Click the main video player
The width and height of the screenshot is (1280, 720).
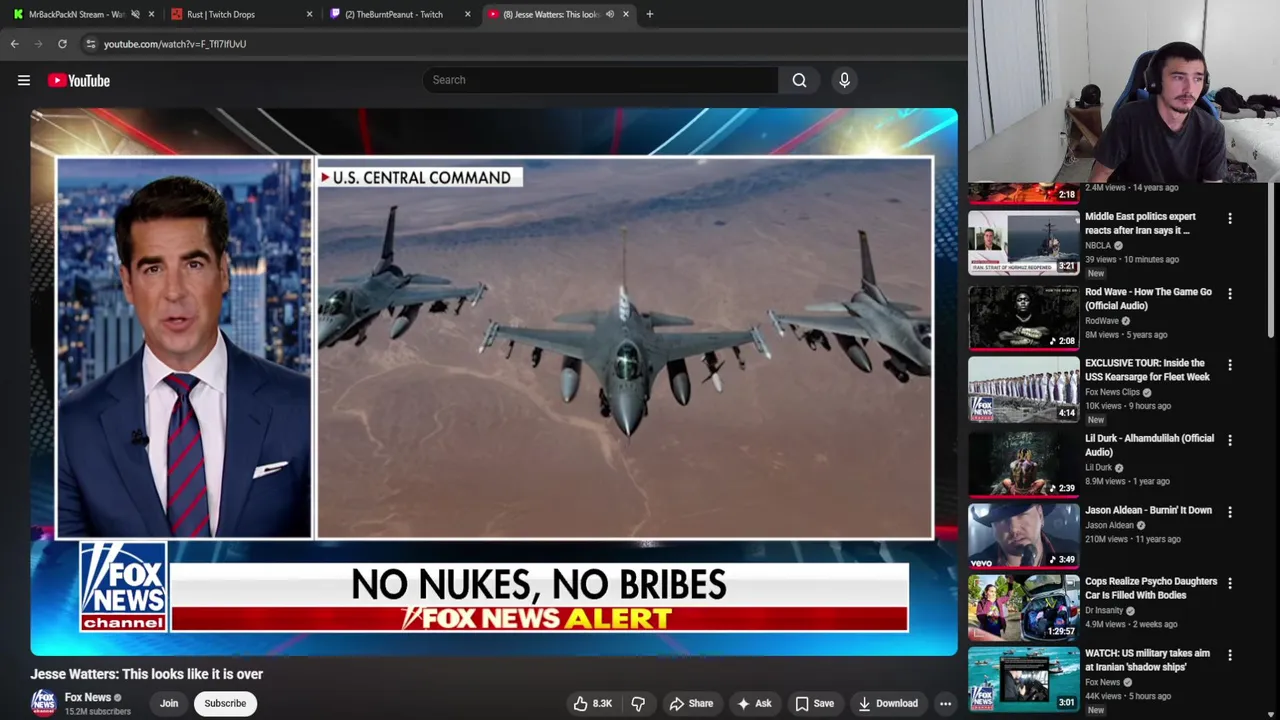coord(494,382)
